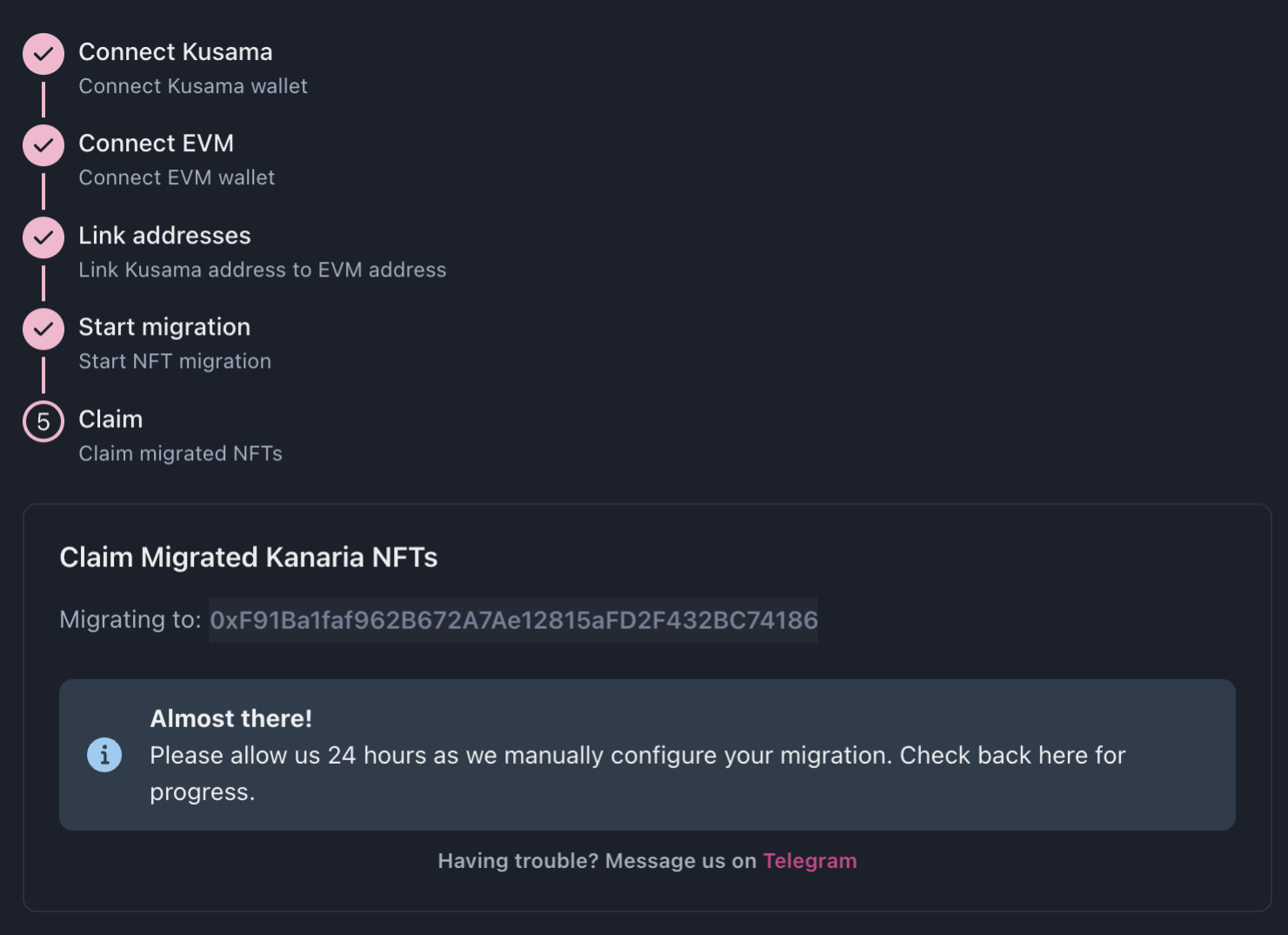
Task: Click the migration destination address 0xF91Ba1...
Action: tap(513, 620)
